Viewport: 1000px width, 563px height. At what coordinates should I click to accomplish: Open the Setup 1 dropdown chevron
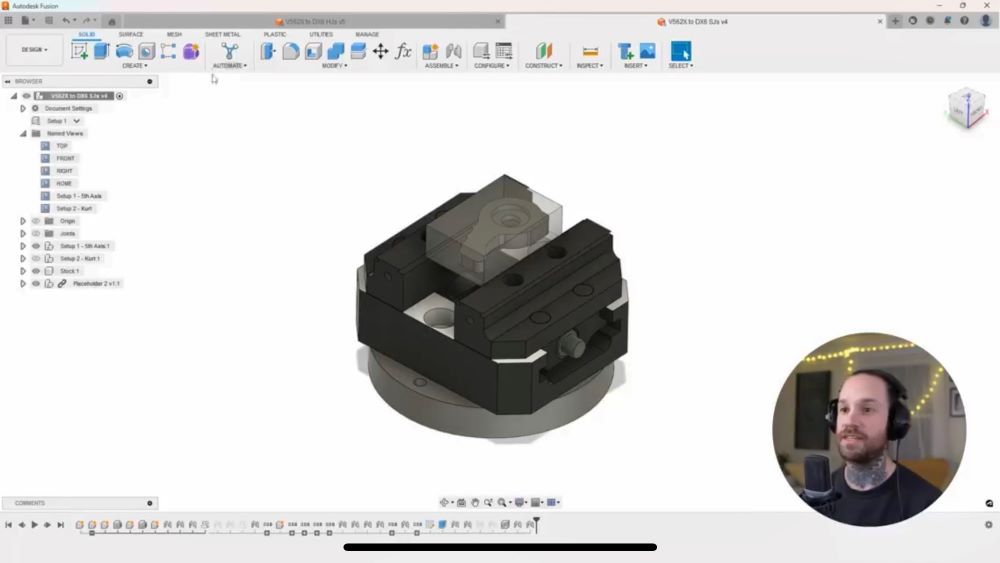77,121
